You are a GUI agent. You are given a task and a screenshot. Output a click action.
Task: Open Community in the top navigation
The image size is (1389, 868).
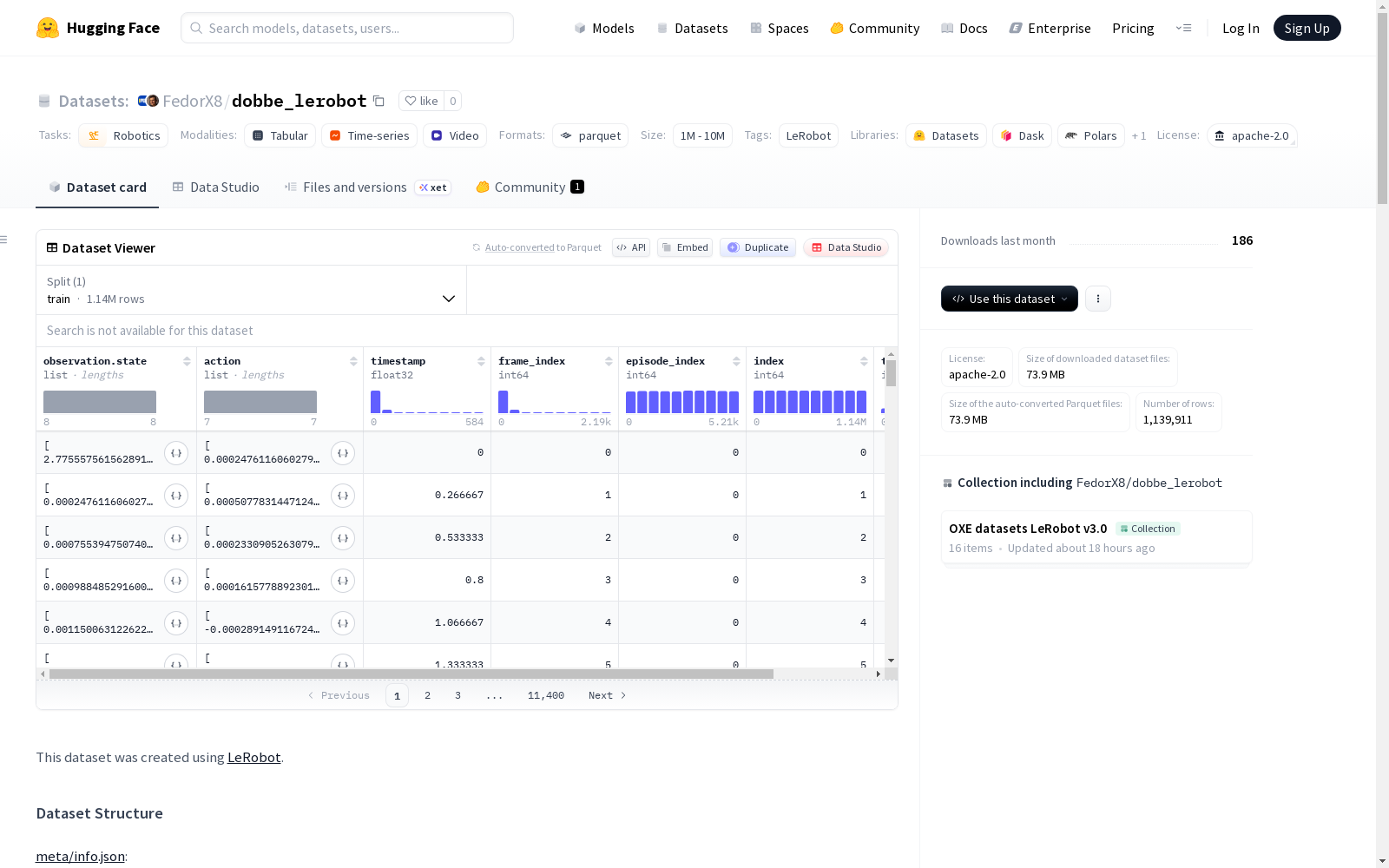tap(875, 28)
